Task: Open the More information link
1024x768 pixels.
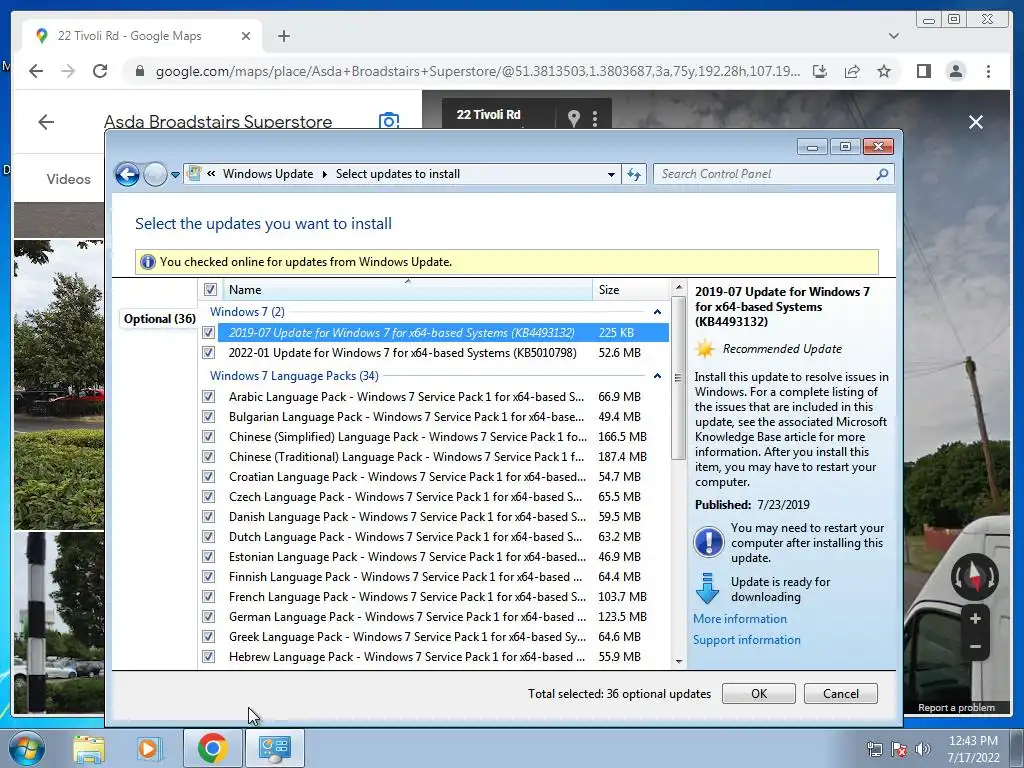Action: [740, 618]
